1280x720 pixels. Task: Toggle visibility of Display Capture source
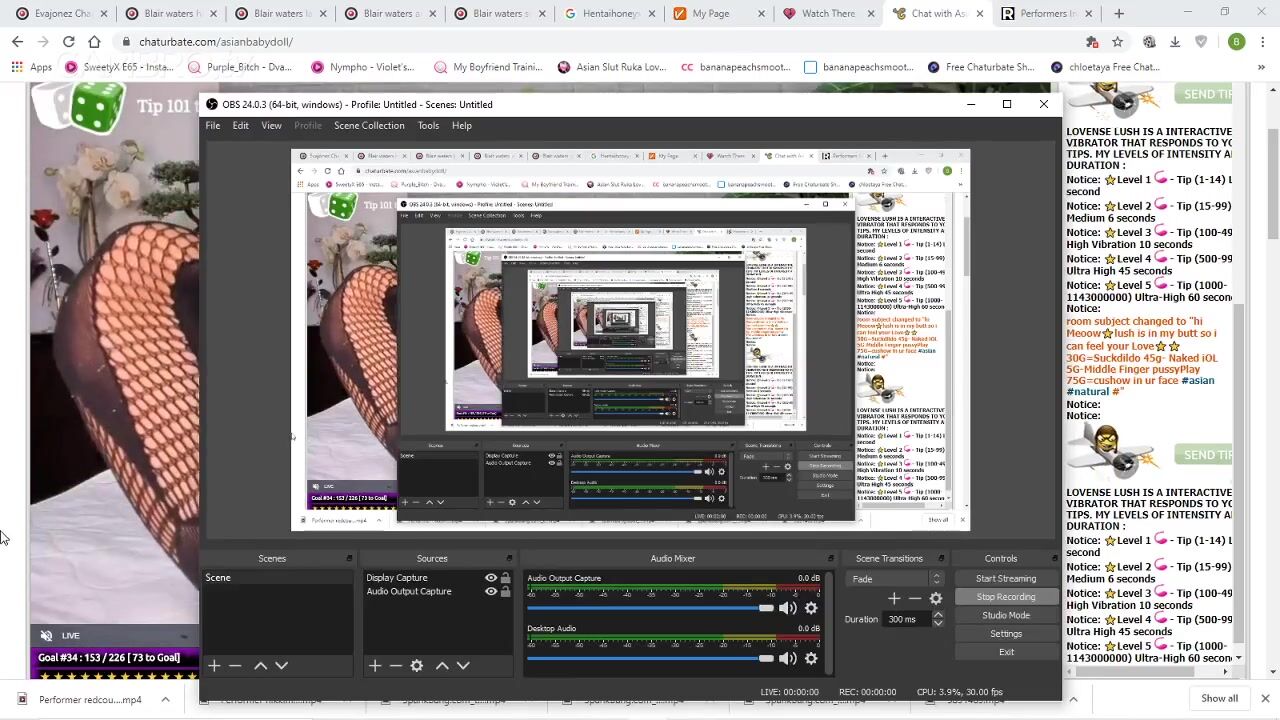(x=491, y=578)
